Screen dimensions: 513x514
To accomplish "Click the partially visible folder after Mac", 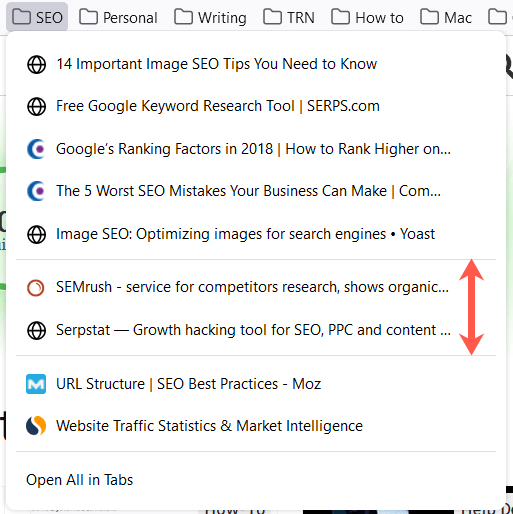I will [x=499, y=17].
